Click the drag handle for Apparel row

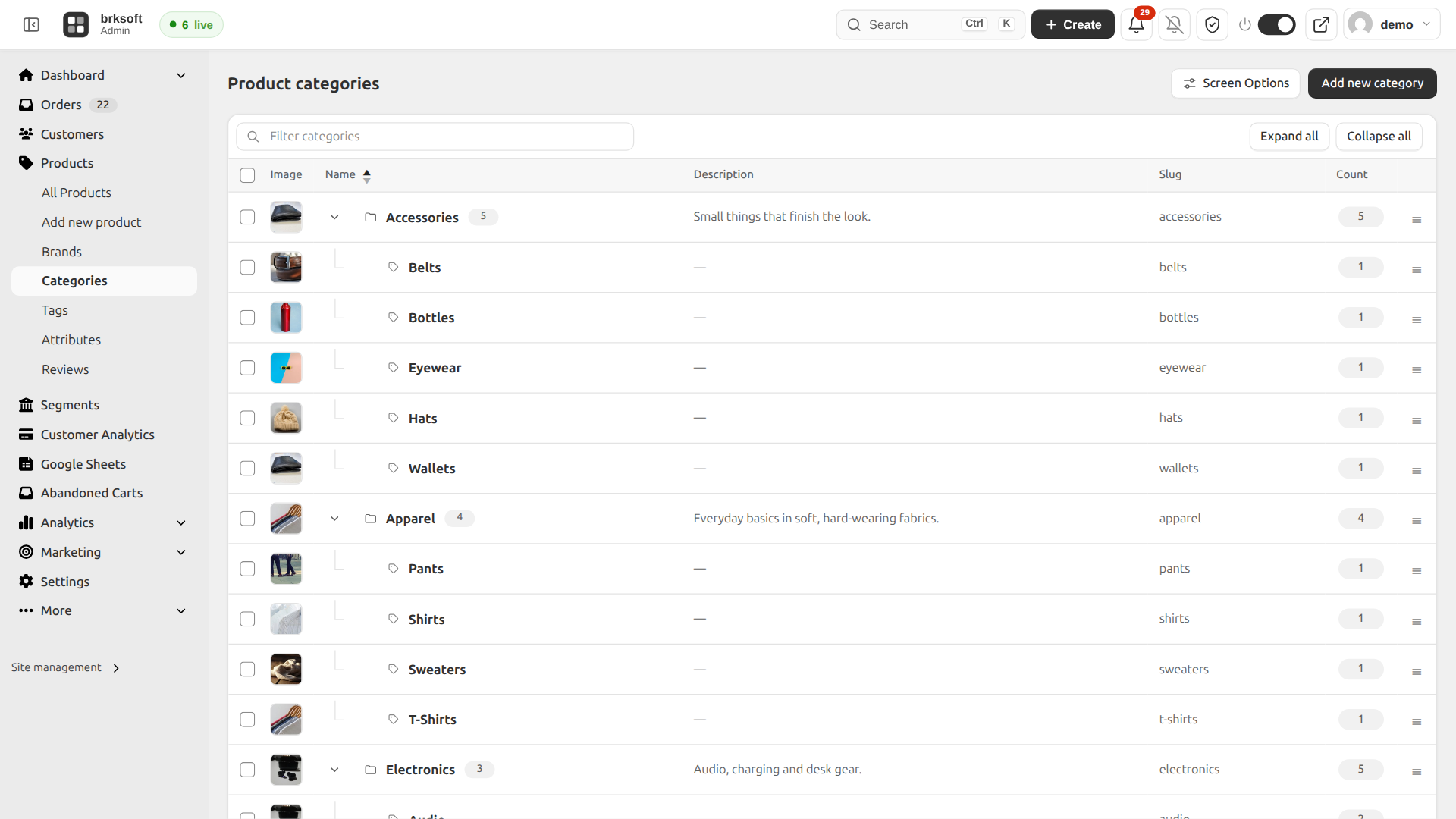[1416, 521]
